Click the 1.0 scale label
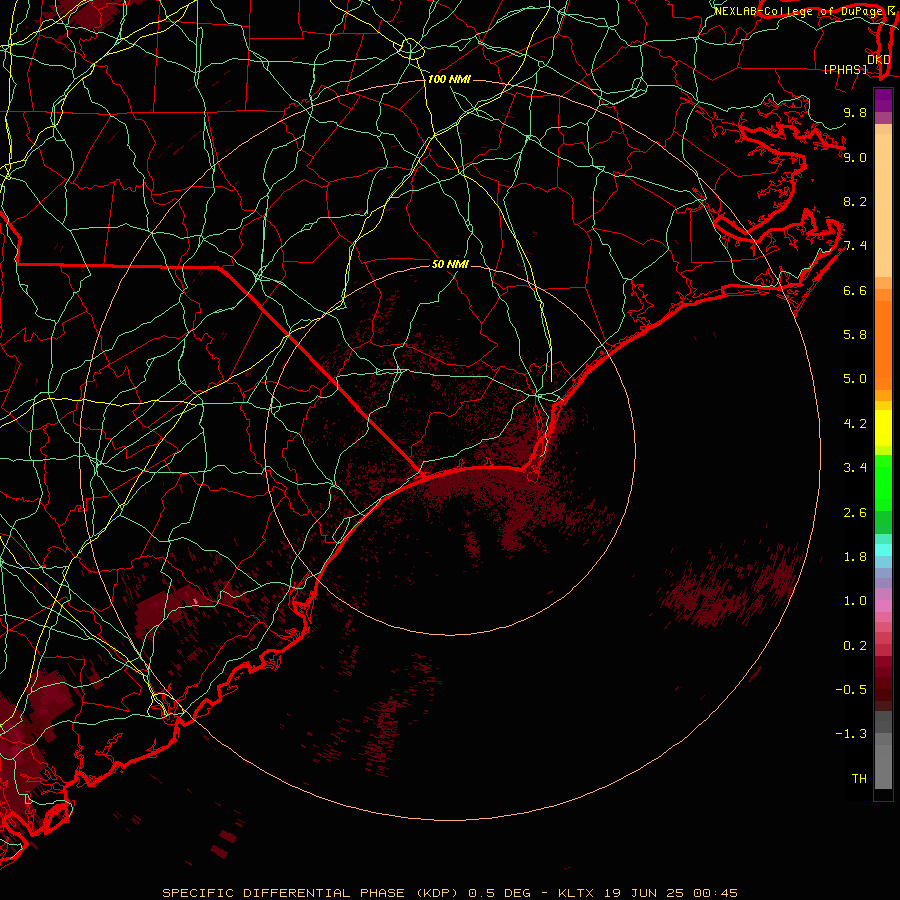The image size is (900, 900). pos(855,601)
